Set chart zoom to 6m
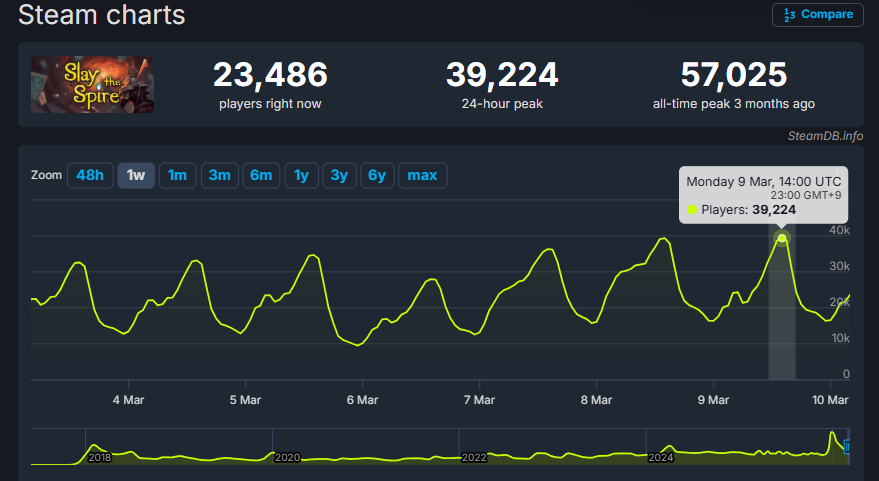The height and width of the screenshot is (481, 879). point(261,175)
